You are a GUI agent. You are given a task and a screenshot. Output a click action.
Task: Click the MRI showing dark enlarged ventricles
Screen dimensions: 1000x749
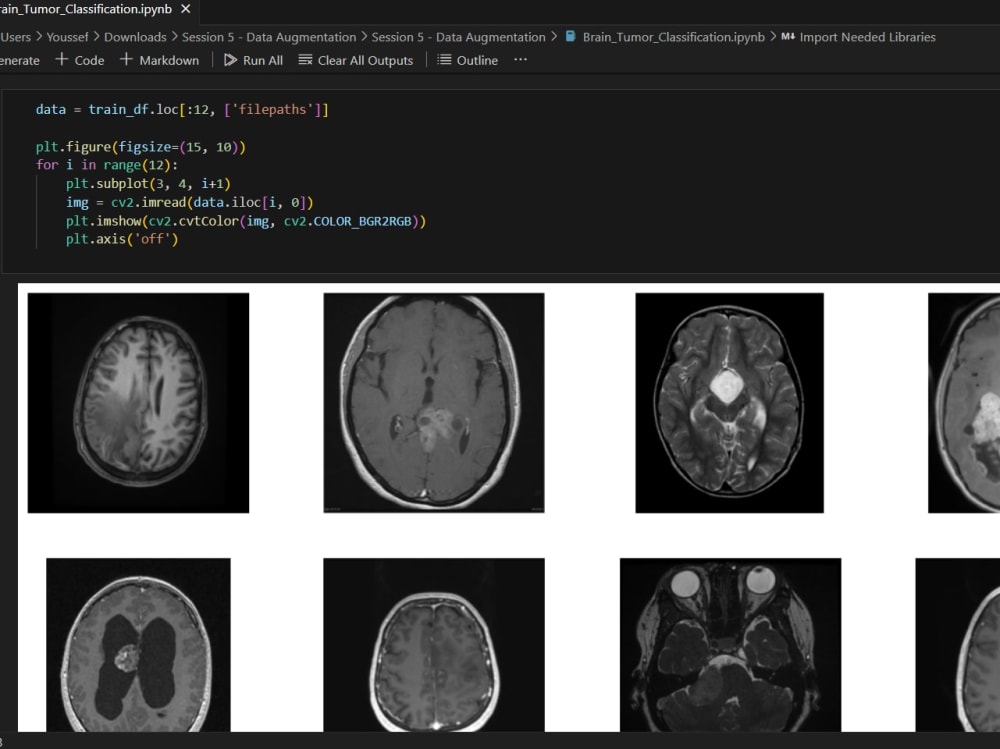[x=138, y=644]
